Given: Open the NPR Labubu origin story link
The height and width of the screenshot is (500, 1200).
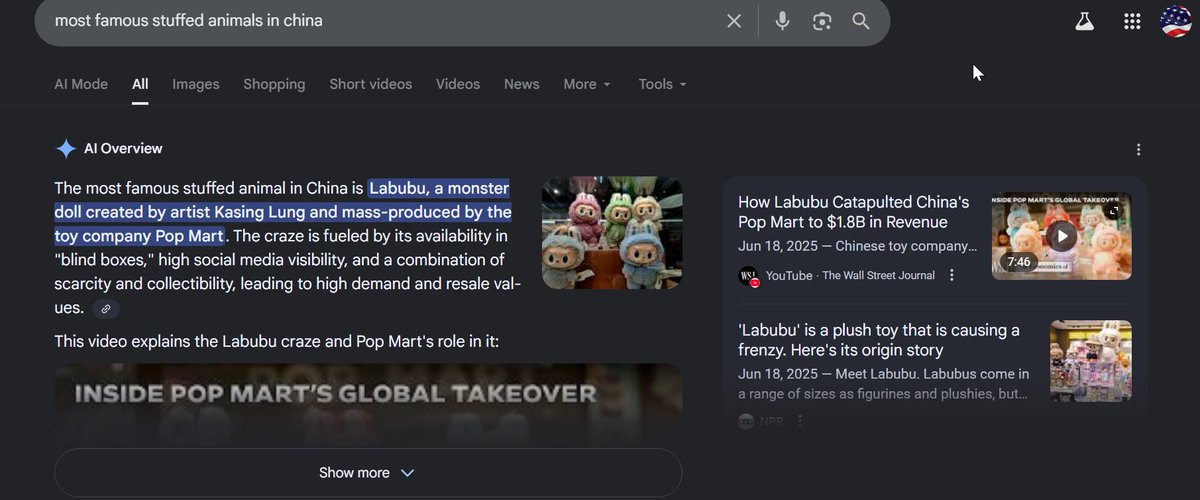Looking at the screenshot, I should [879, 340].
